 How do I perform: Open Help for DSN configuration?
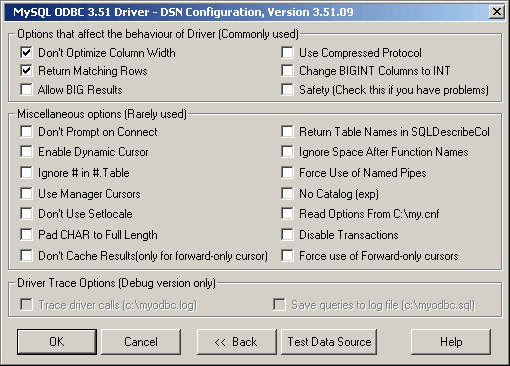pyautogui.click(x=451, y=342)
